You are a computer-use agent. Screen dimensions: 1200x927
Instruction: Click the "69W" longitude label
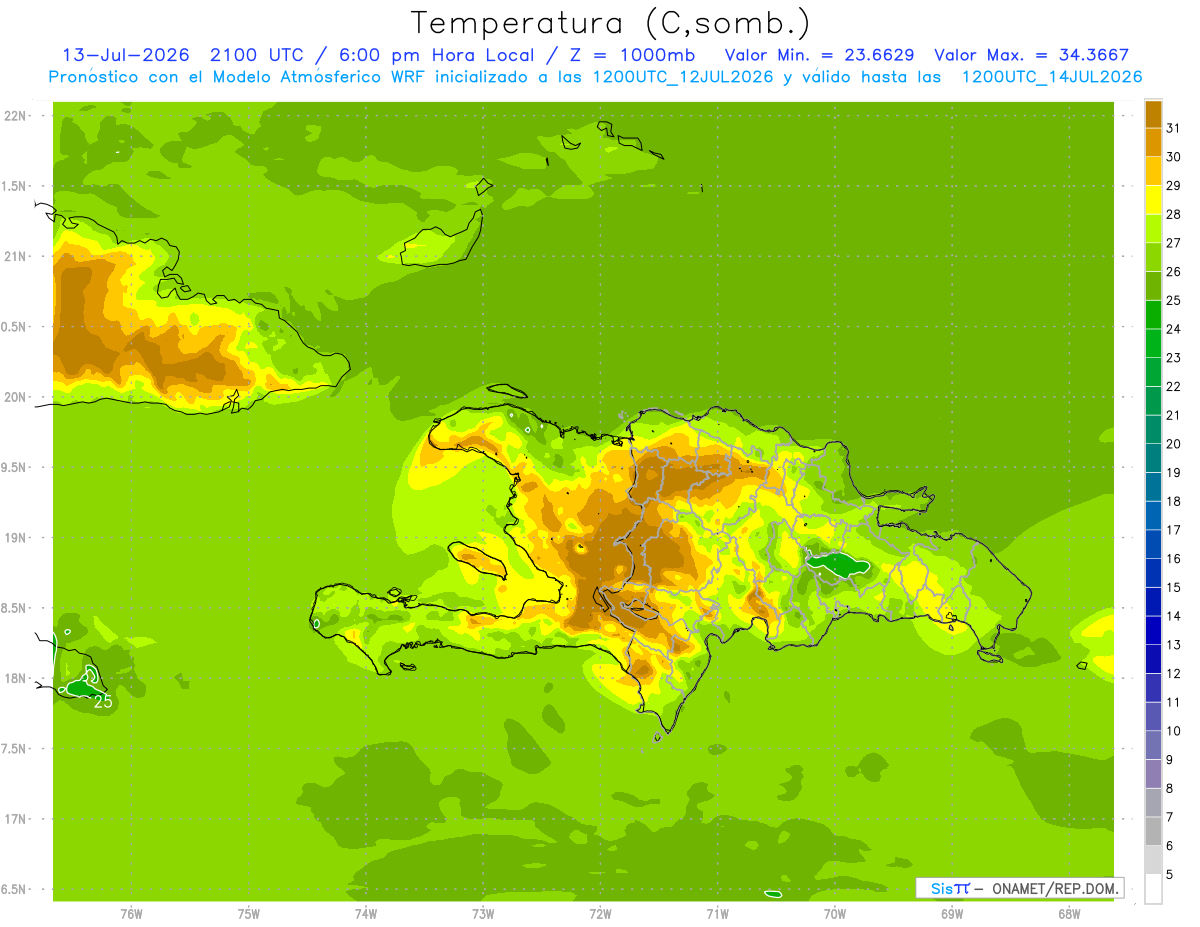tap(952, 914)
